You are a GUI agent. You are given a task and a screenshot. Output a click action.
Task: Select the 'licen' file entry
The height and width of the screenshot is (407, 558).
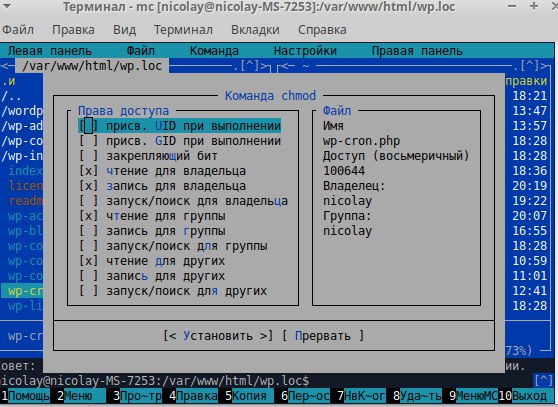25,186
